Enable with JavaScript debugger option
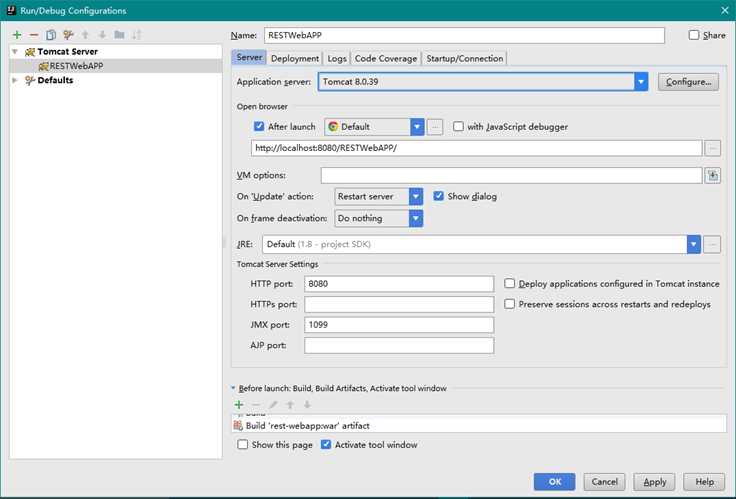The image size is (736, 499). pyautogui.click(x=459, y=127)
